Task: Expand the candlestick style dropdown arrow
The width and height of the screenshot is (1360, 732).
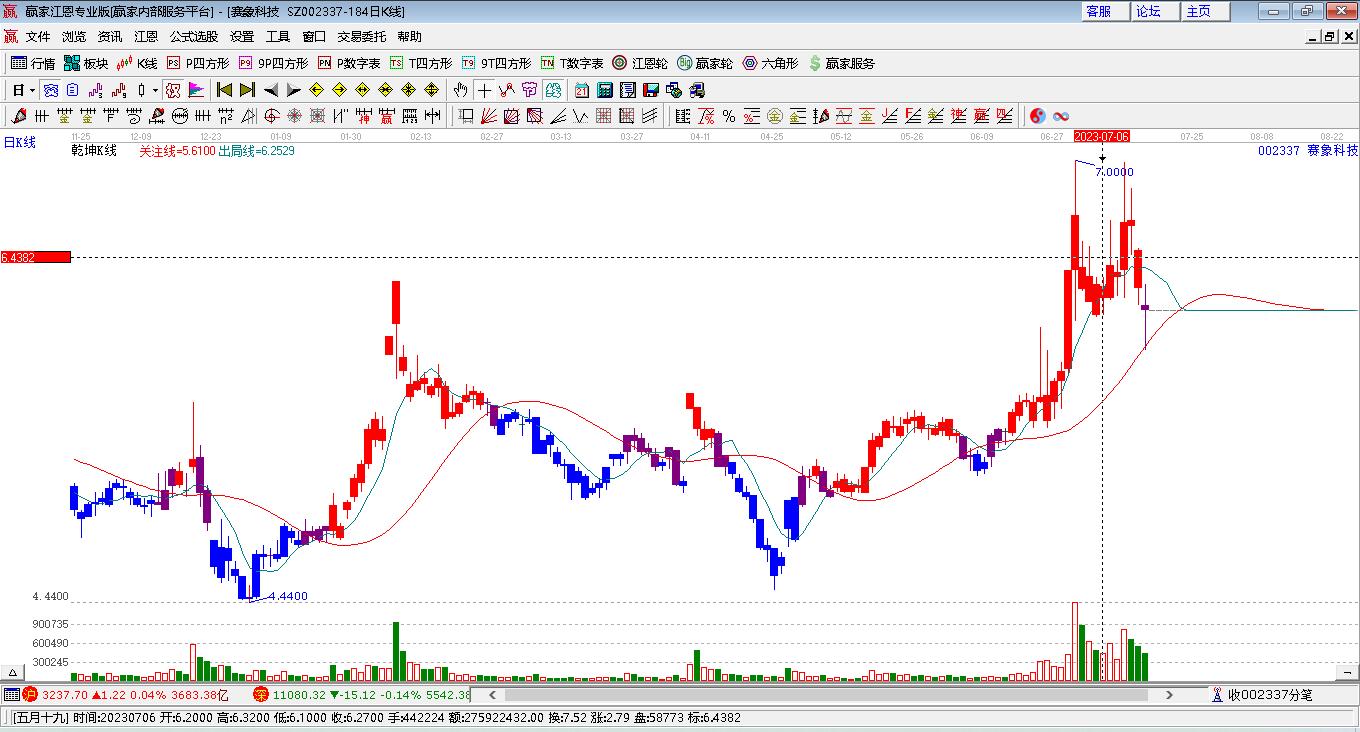Action: click(155, 90)
